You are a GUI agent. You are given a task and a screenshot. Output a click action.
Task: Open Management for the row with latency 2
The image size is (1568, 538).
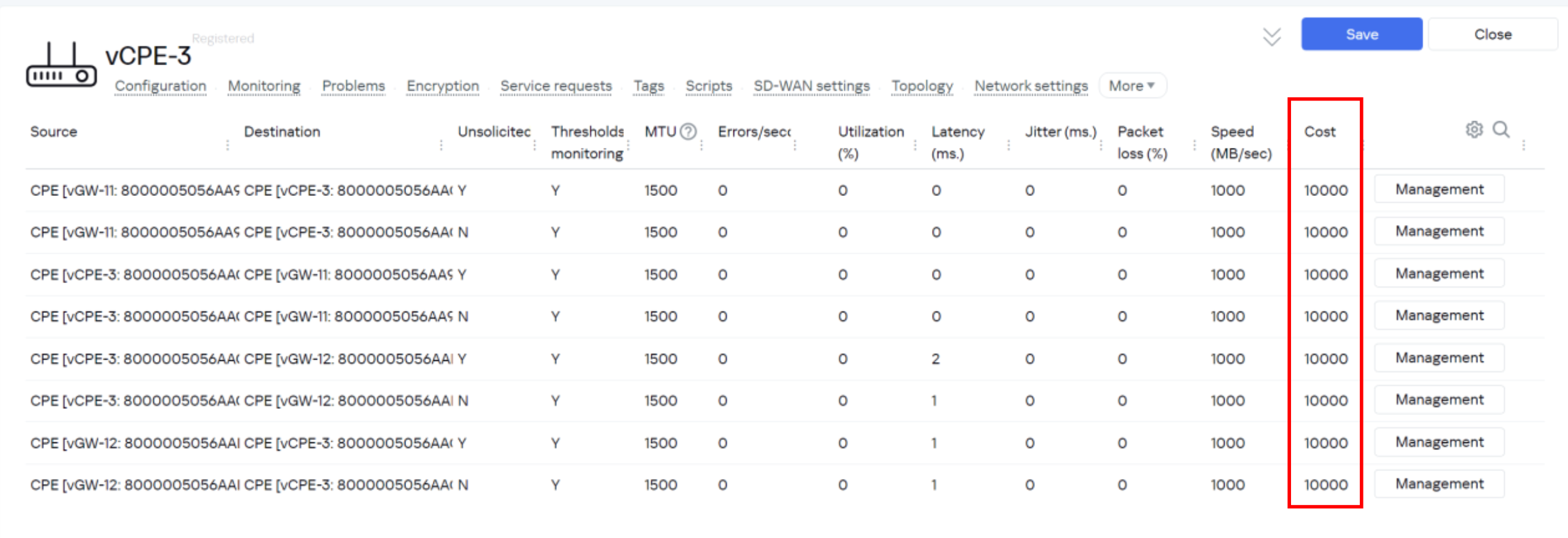coord(1439,358)
